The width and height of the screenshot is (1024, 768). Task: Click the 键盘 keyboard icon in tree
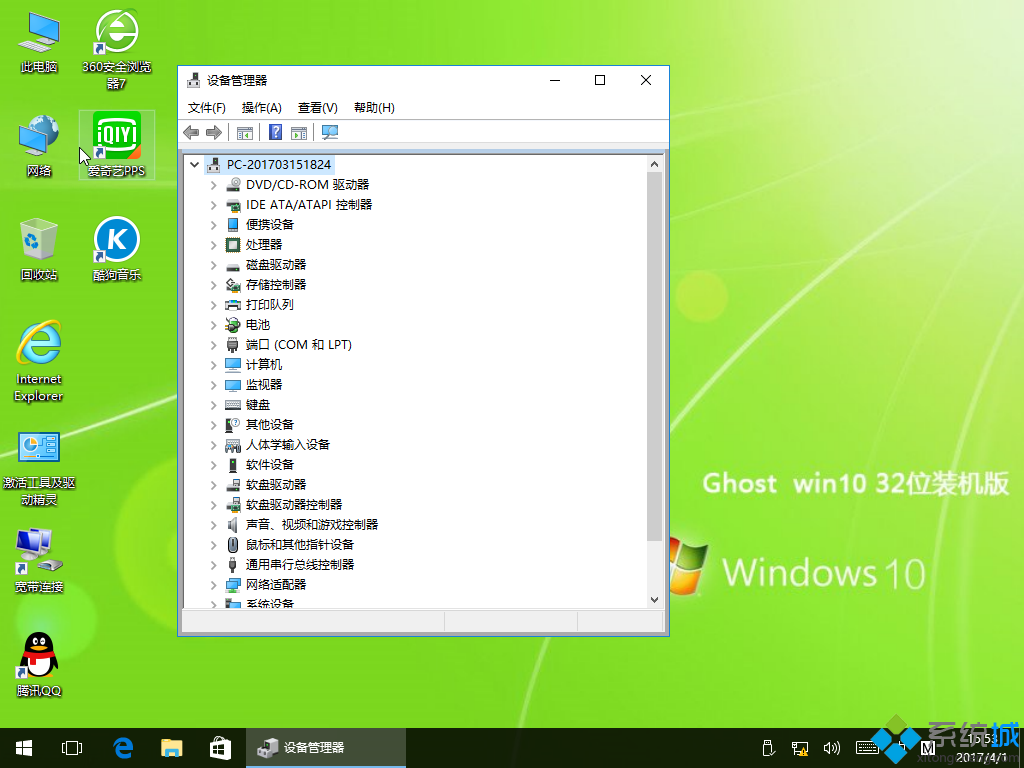(233, 405)
